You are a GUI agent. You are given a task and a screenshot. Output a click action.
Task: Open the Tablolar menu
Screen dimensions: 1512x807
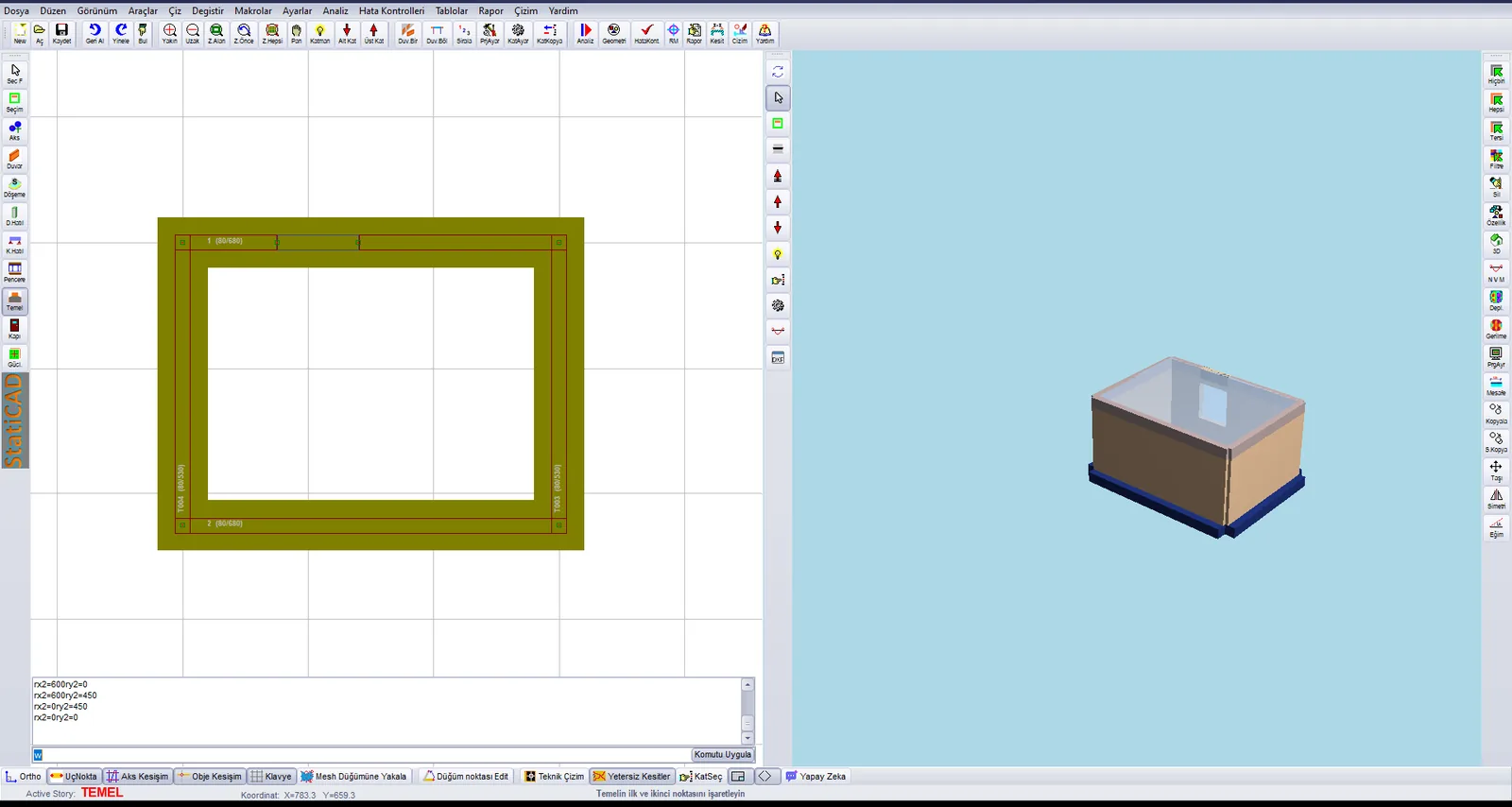[452, 10]
